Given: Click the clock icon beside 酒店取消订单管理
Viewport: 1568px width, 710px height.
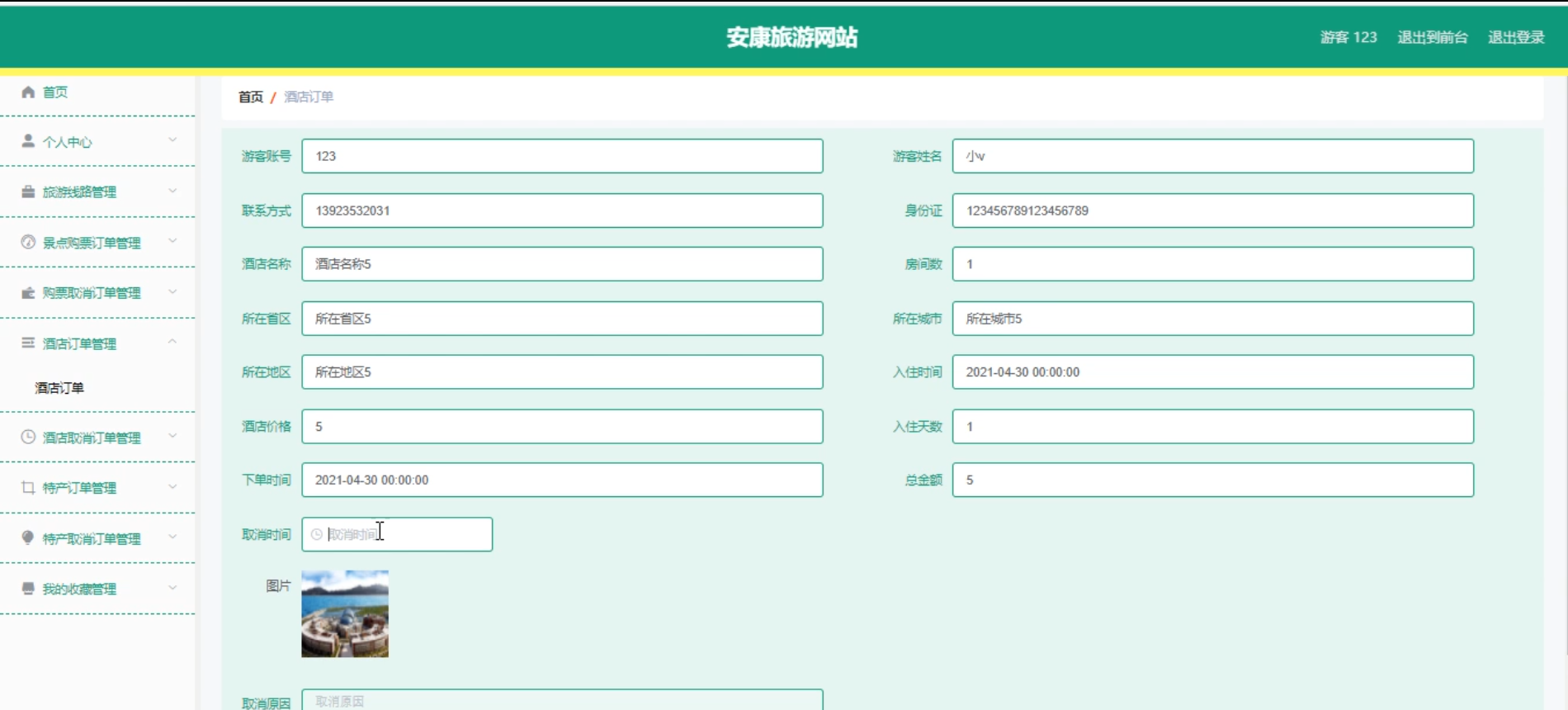Looking at the screenshot, I should coord(28,437).
